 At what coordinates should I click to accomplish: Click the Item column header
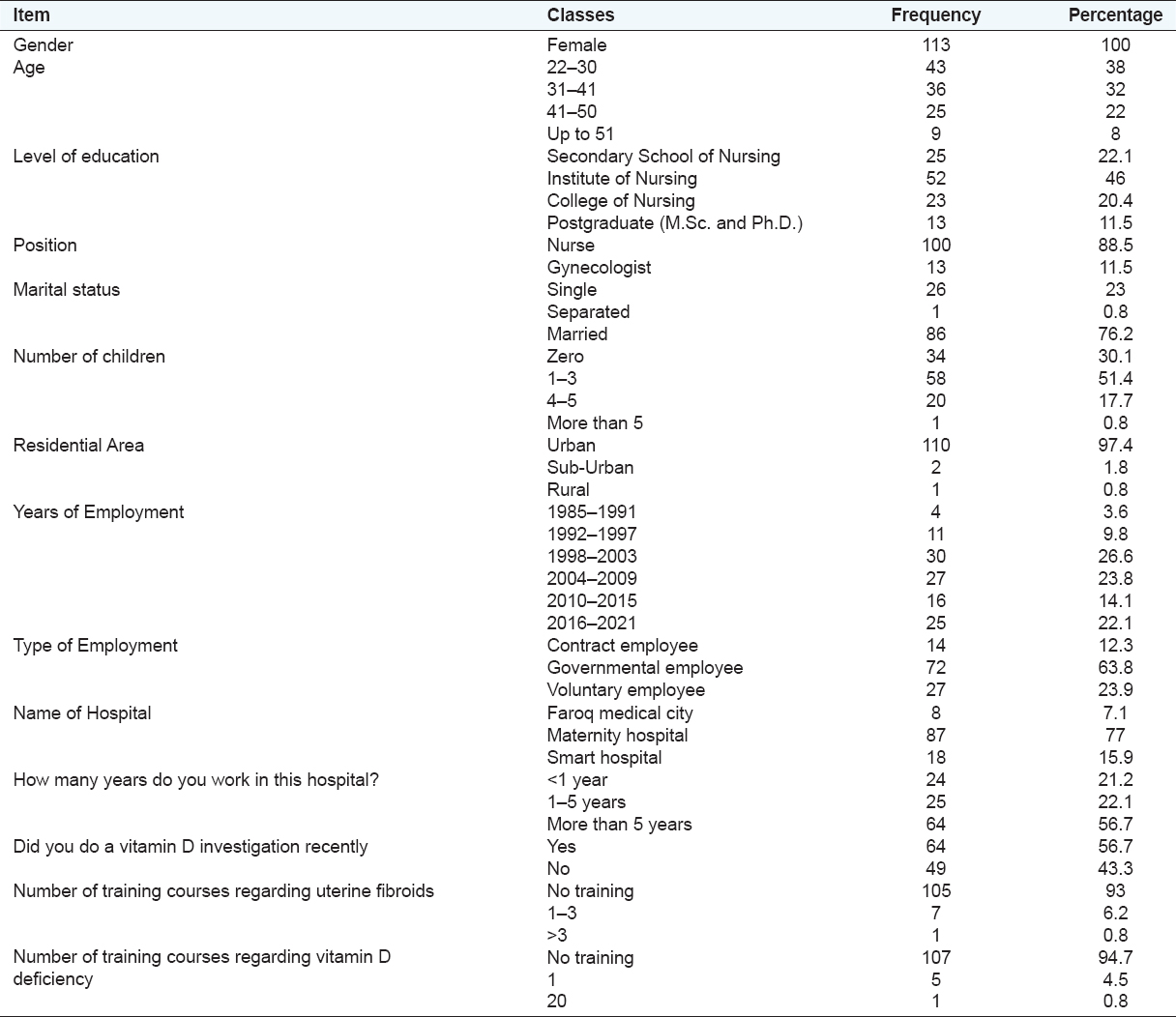click(32, 15)
